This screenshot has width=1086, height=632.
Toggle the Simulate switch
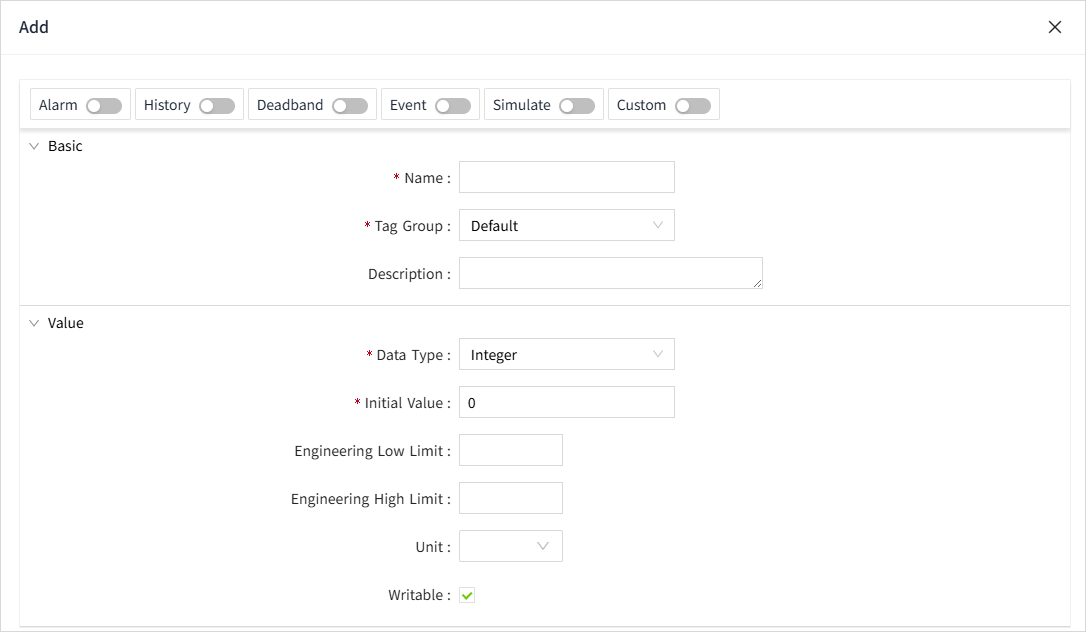(577, 105)
